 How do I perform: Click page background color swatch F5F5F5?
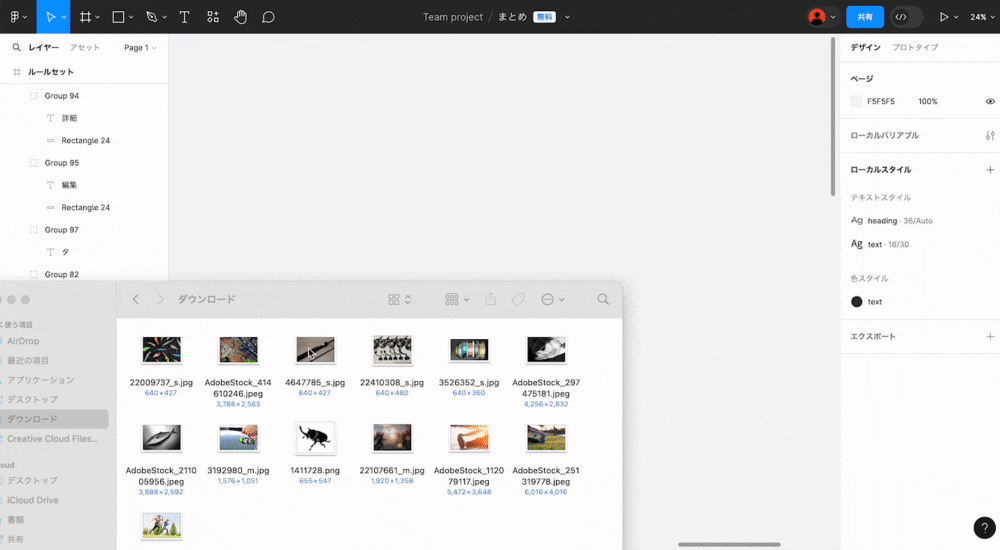(857, 101)
